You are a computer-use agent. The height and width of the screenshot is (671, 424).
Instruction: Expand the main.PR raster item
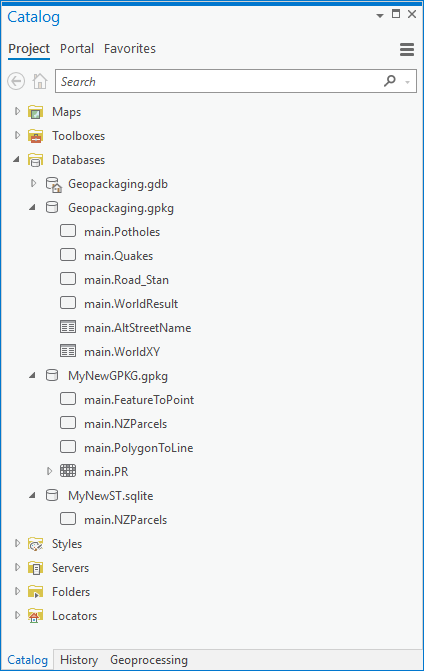(49, 471)
